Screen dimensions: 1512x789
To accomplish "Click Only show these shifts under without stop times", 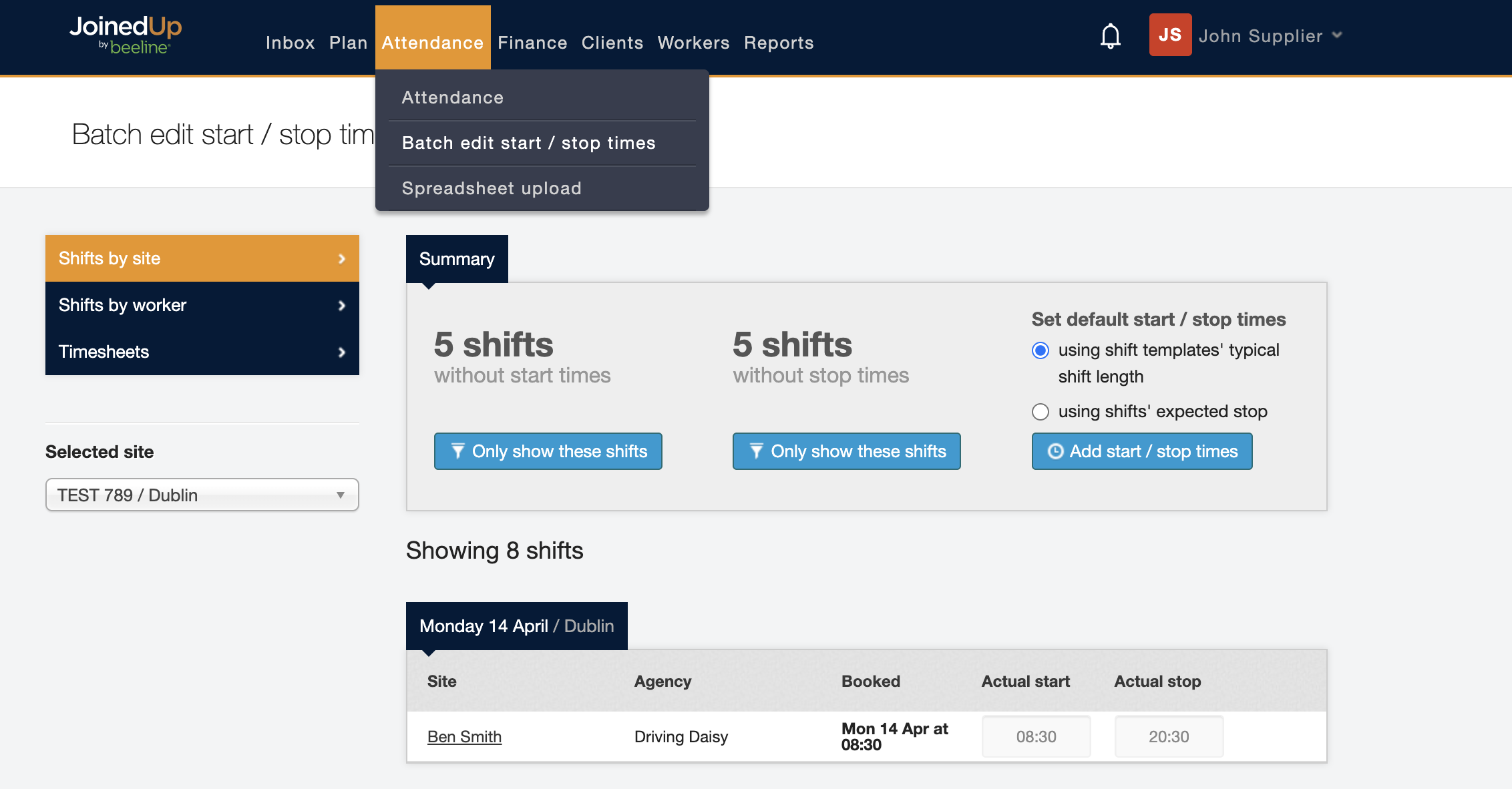I will (x=846, y=451).
